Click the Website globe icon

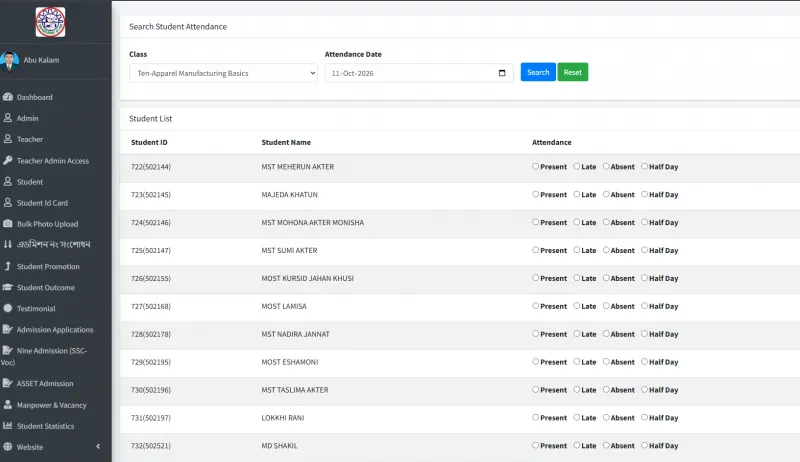[8, 446]
